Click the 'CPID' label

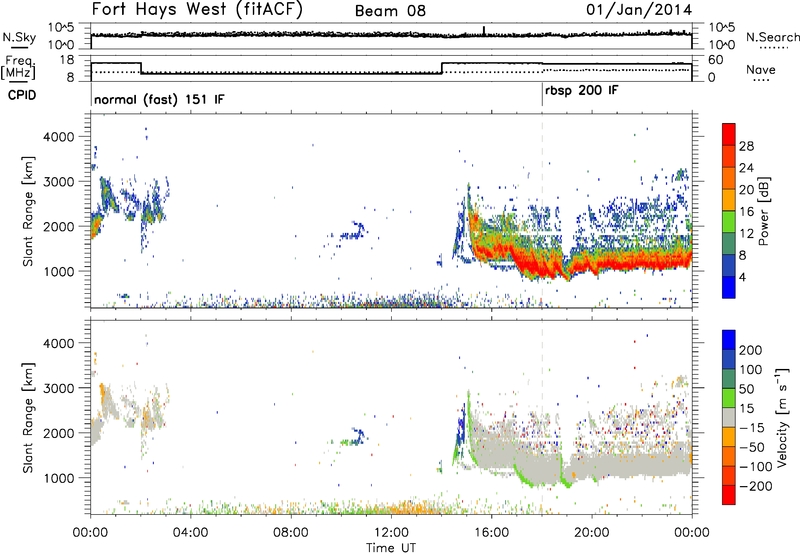(22, 95)
